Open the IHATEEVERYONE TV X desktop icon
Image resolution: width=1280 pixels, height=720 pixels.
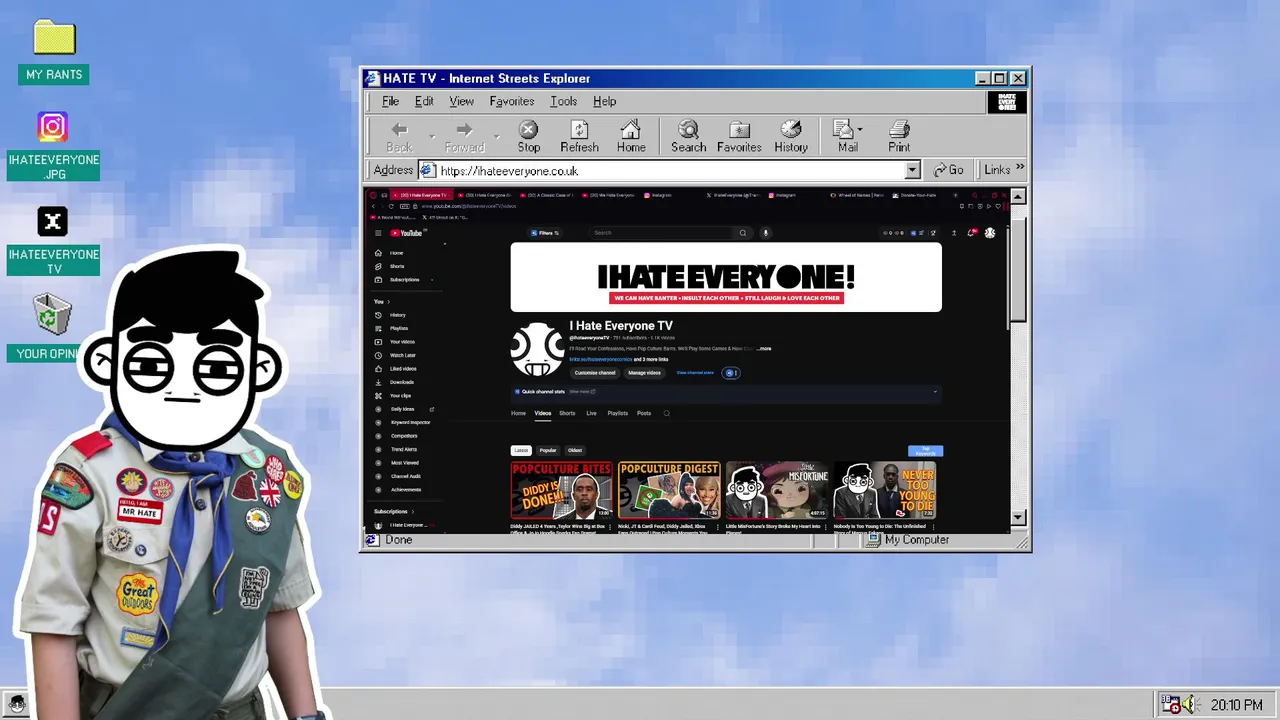click(53, 241)
